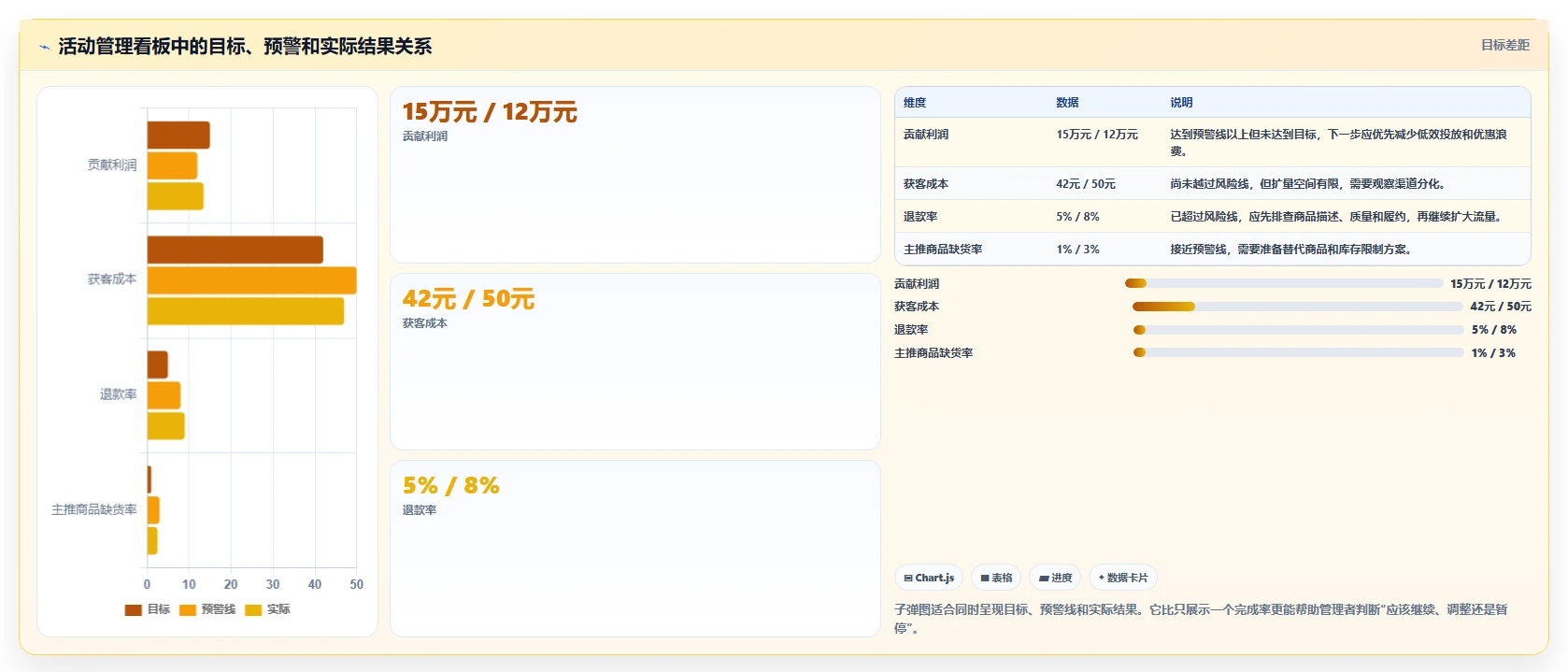Click the orange 预警线 bar for 获客成本

tap(252, 280)
